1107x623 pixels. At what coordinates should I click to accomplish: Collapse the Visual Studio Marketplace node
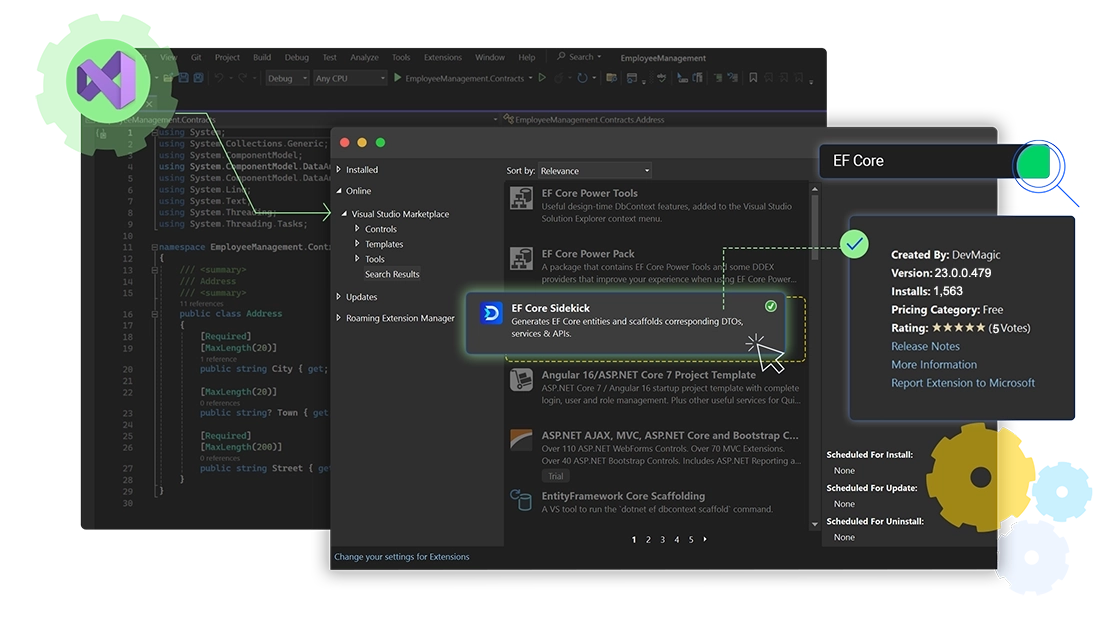(x=345, y=214)
